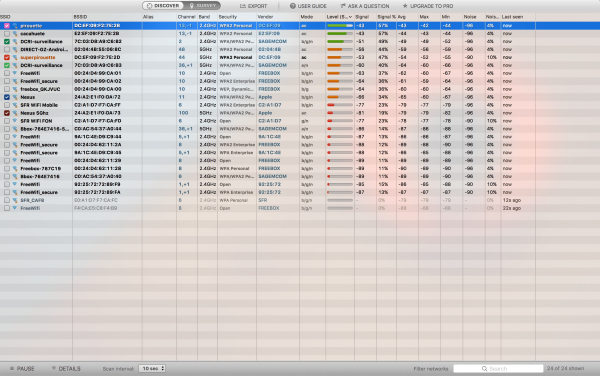Tick the freebox_GKJVUC checkbox

7,89
